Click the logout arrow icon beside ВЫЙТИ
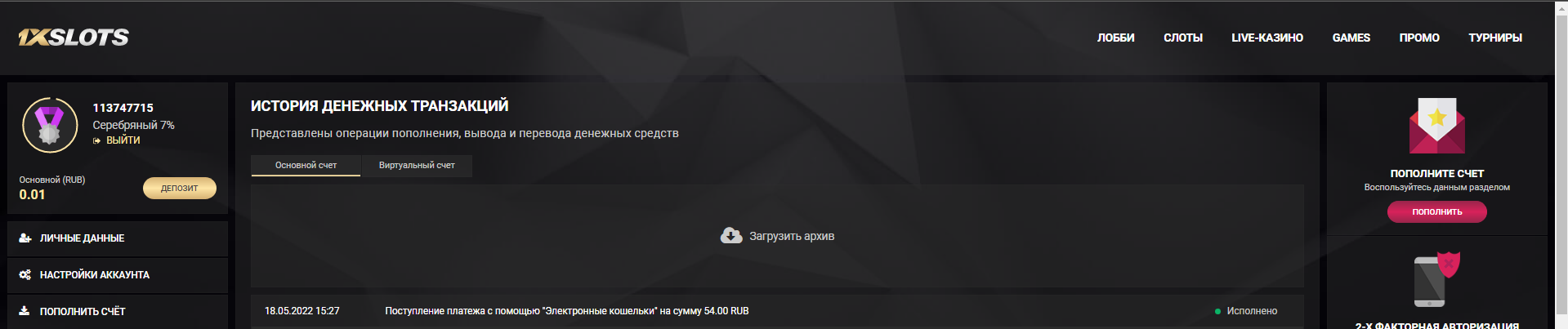1568x329 pixels. click(x=96, y=140)
